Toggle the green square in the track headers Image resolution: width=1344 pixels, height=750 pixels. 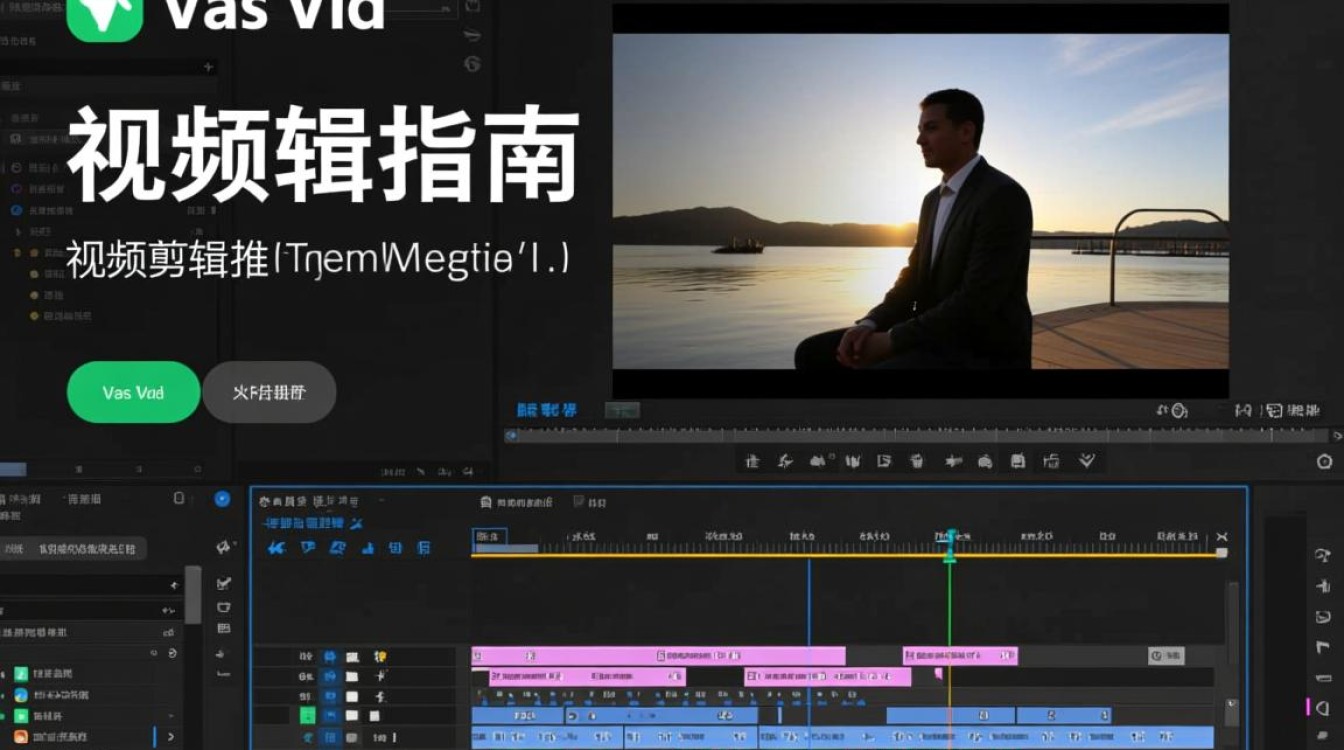tap(307, 716)
